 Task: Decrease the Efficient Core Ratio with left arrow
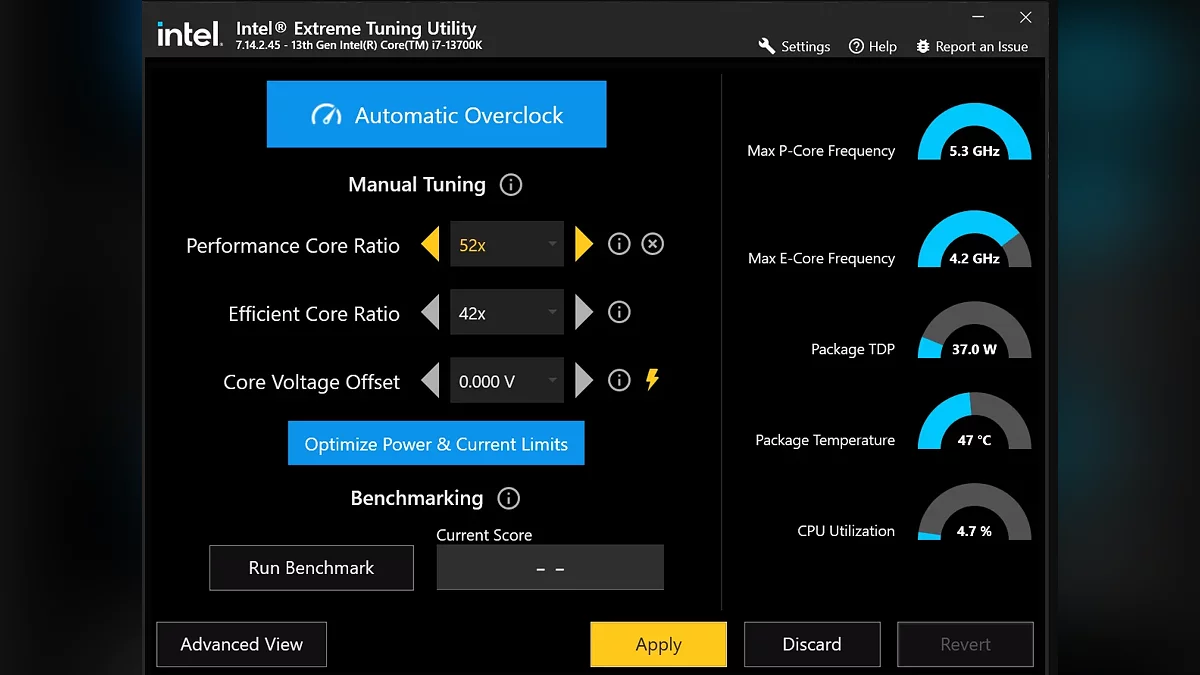(x=430, y=313)
